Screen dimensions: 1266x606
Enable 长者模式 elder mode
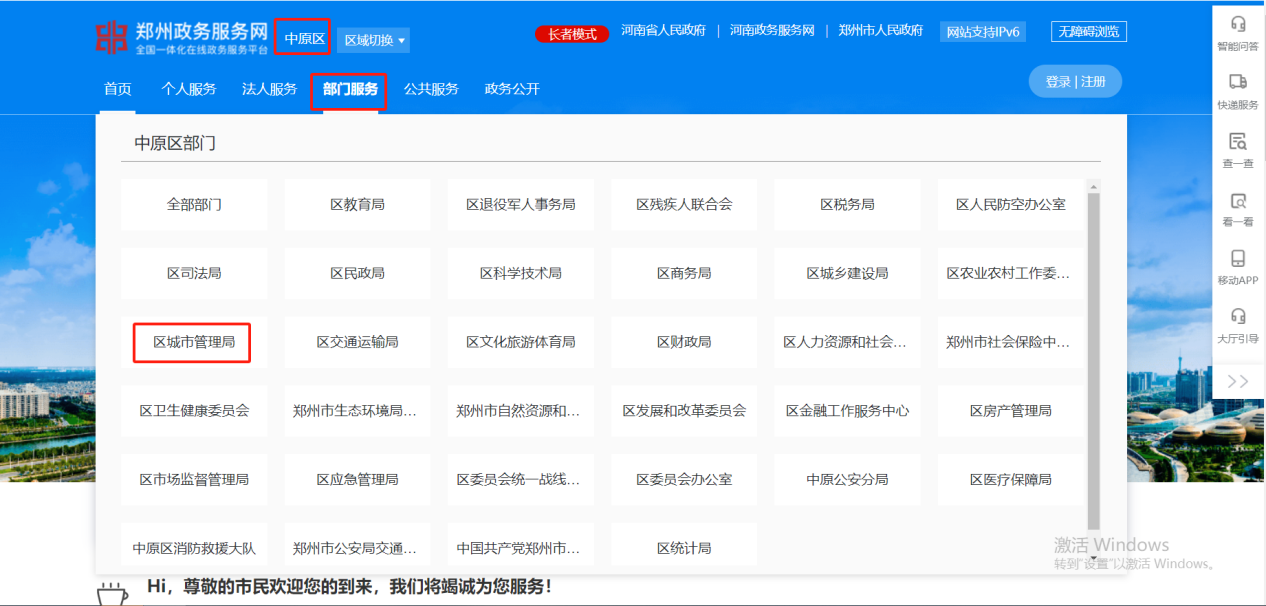tap(571, 33)
